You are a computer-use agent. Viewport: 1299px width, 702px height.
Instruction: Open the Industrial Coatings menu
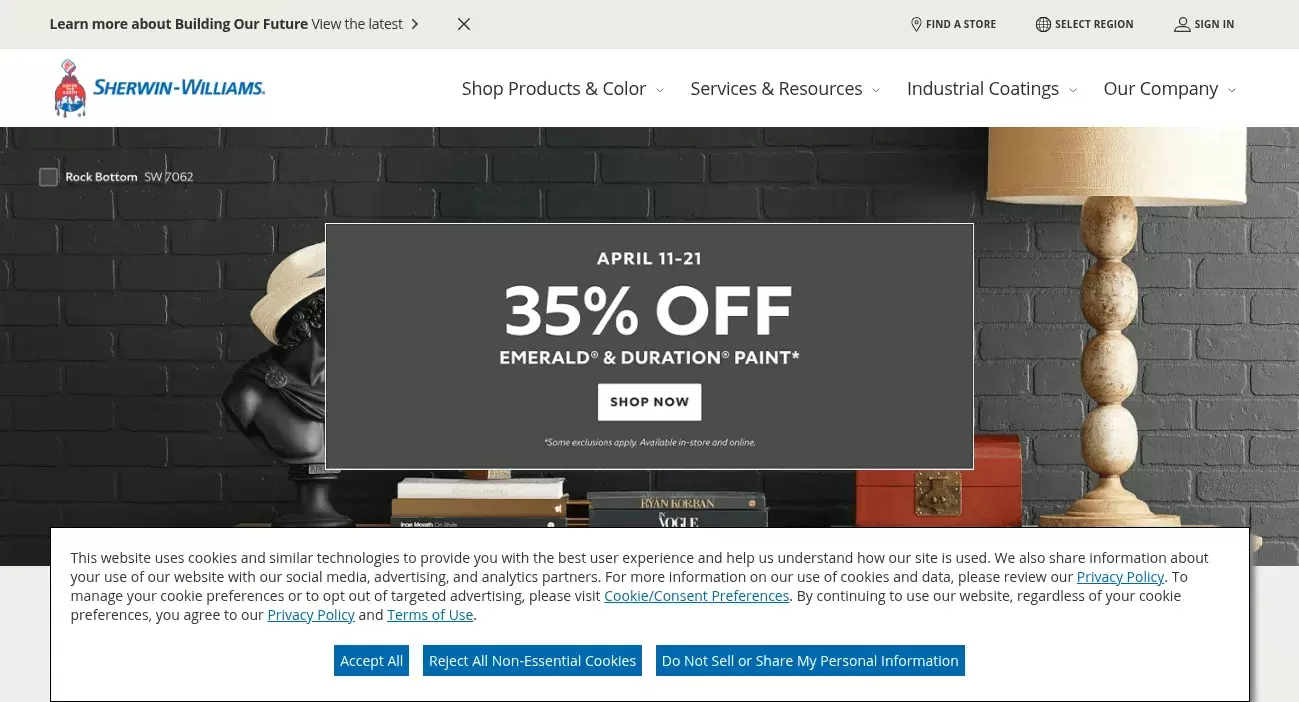[982, 88]
